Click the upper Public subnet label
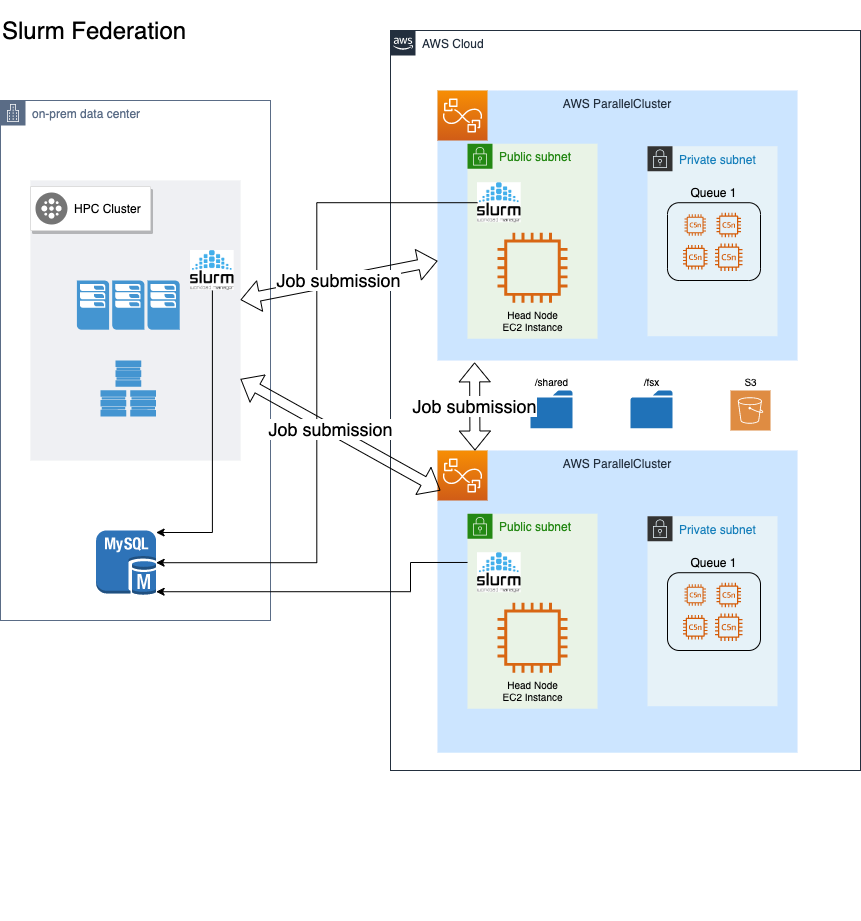861x921 pixels. pos(535,157)
